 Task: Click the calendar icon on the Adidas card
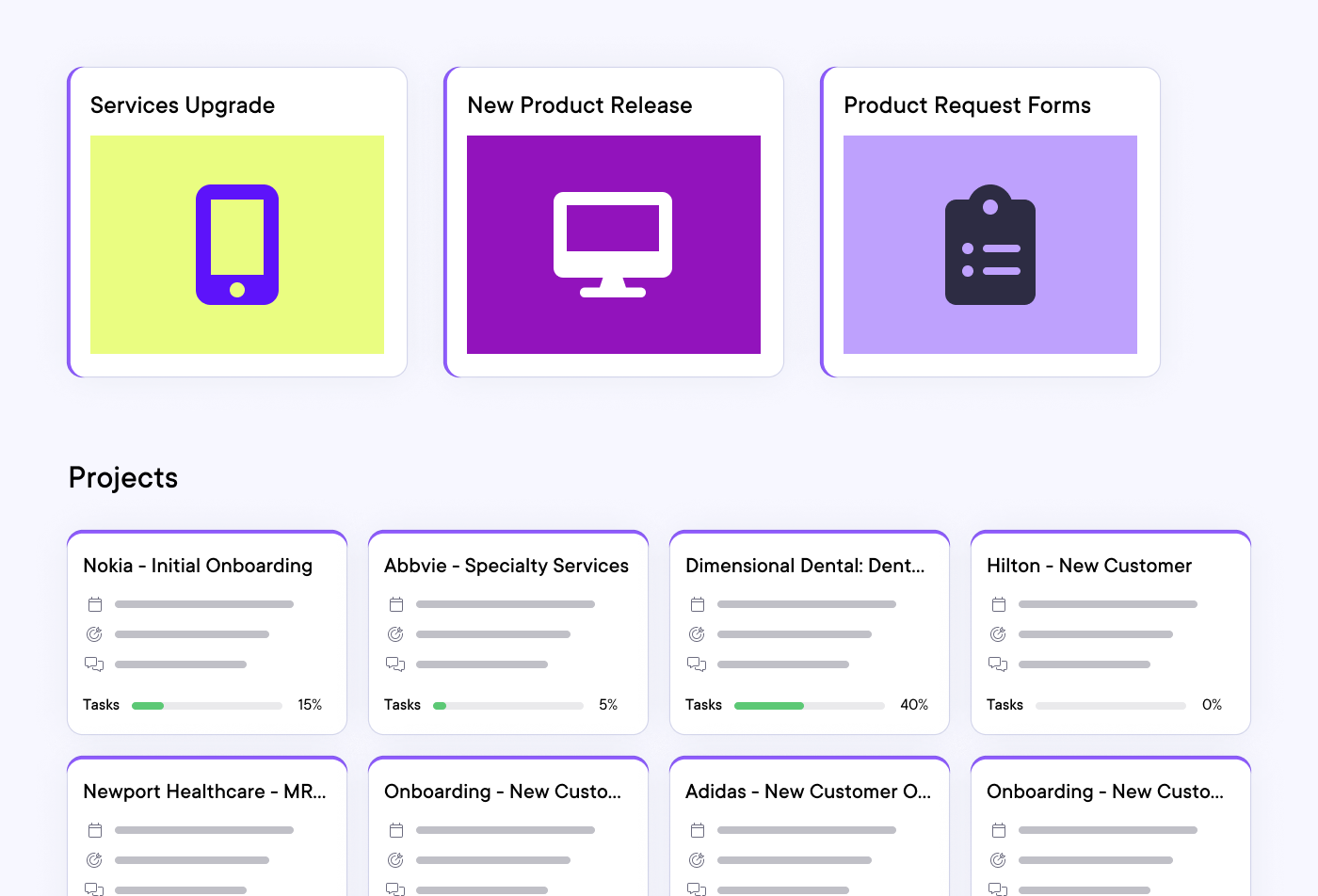pyautogui.click(x=698, y=830)
